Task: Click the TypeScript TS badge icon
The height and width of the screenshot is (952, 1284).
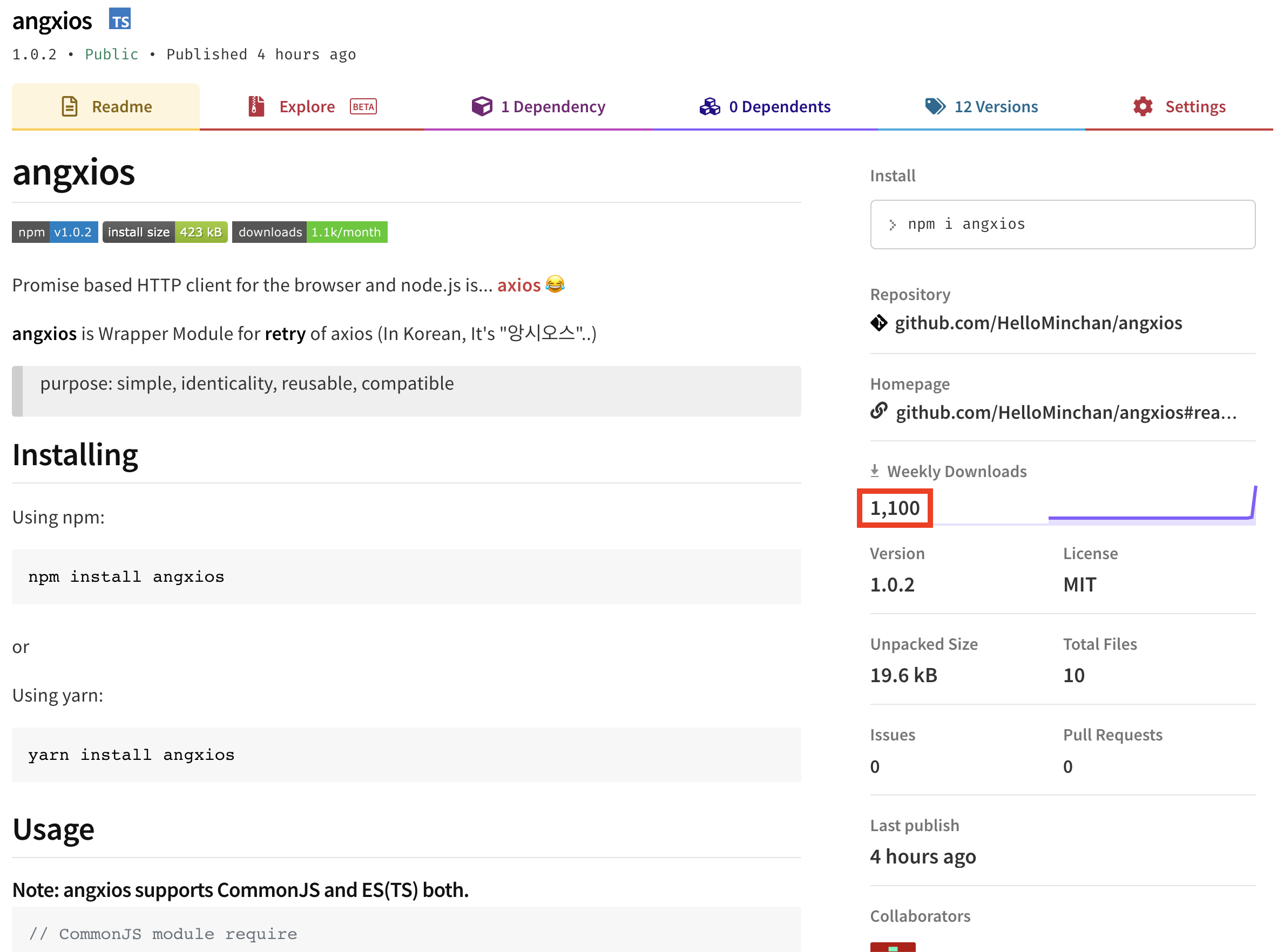Action: pyautogui.click(x=120, y=19)
